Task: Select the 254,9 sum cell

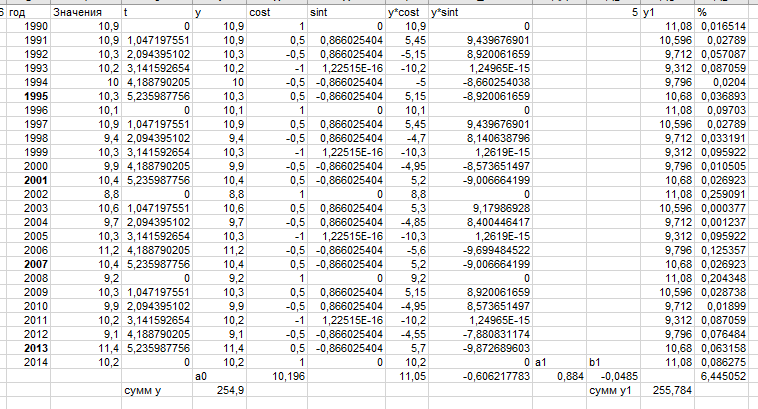Action: coord(219,390)
